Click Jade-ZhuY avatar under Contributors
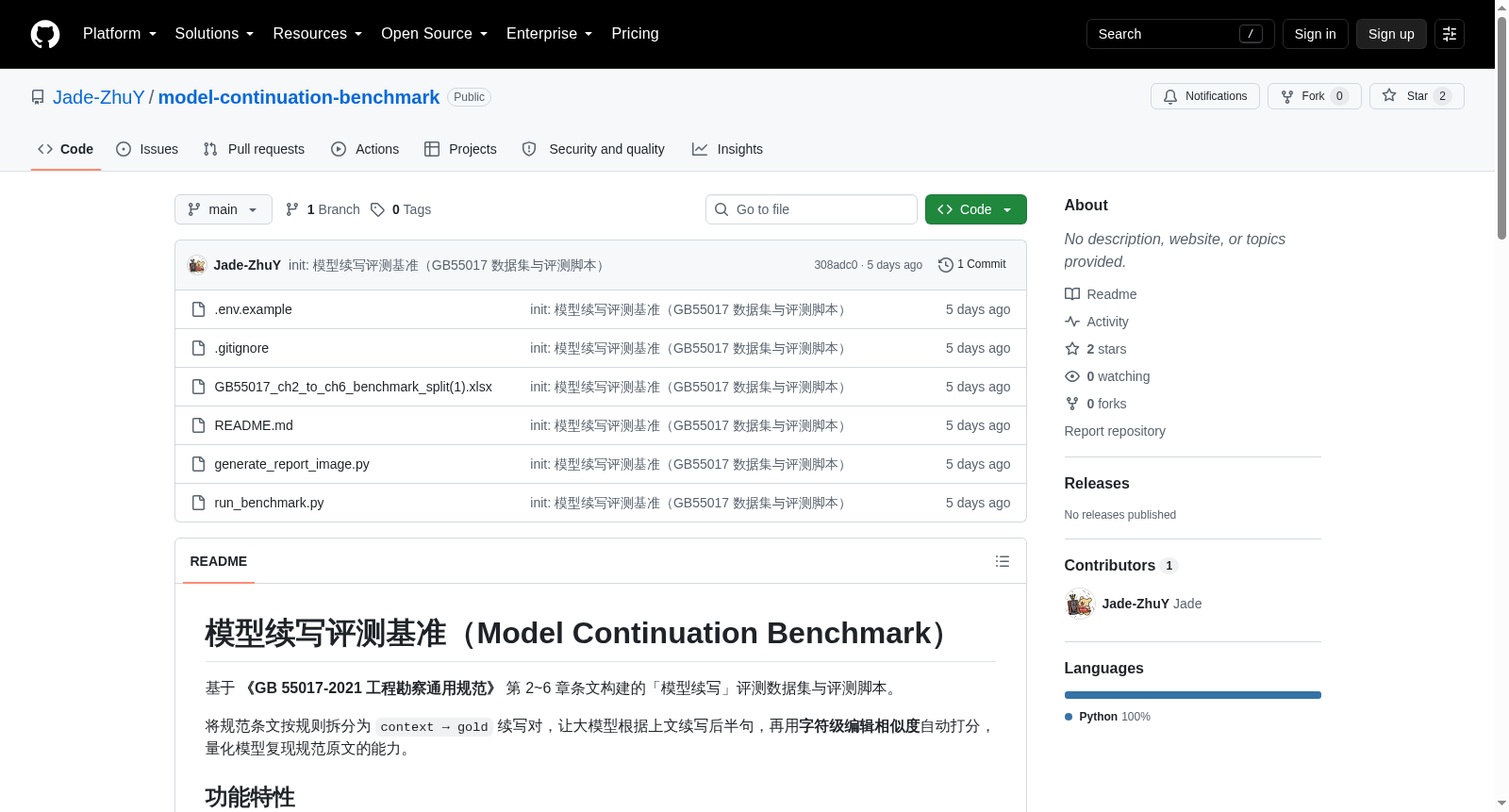The image size is (1509, 812). [x=1080, y=604]
